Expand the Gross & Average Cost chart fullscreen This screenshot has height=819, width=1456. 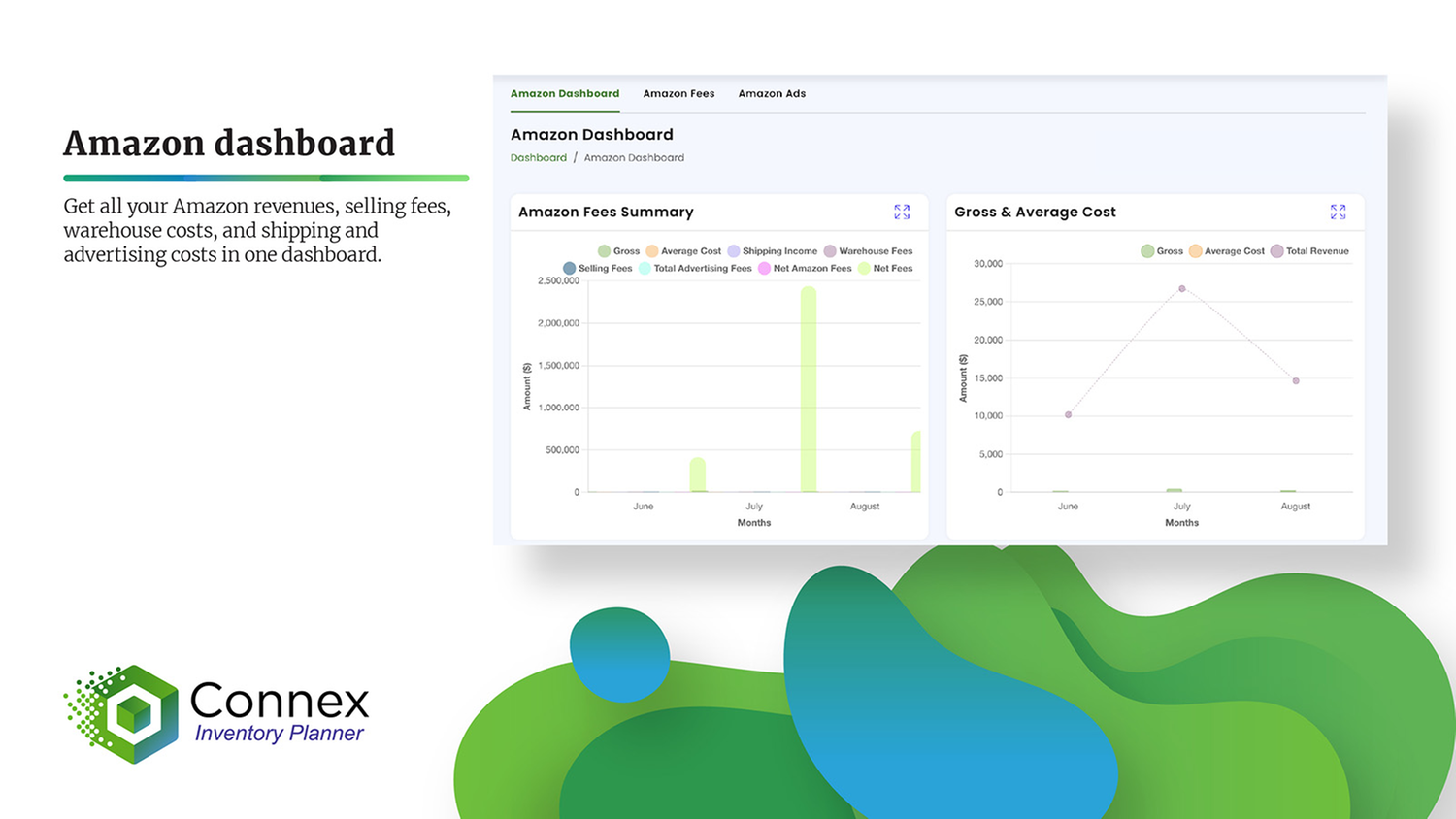coord(1338,212)
